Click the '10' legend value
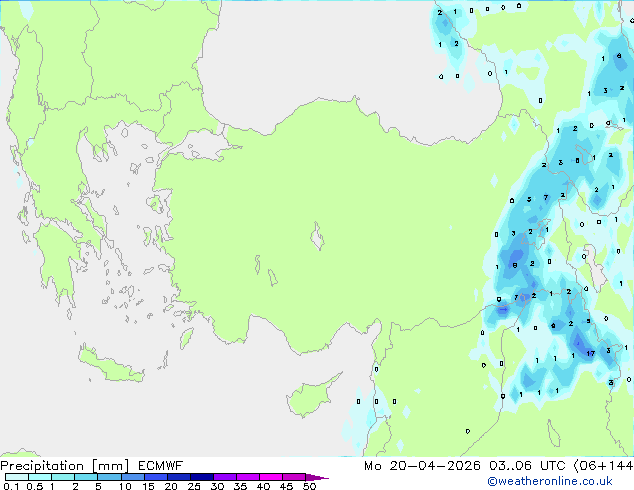The width and height of the screenshot is (634, 490). pos(125,486)
